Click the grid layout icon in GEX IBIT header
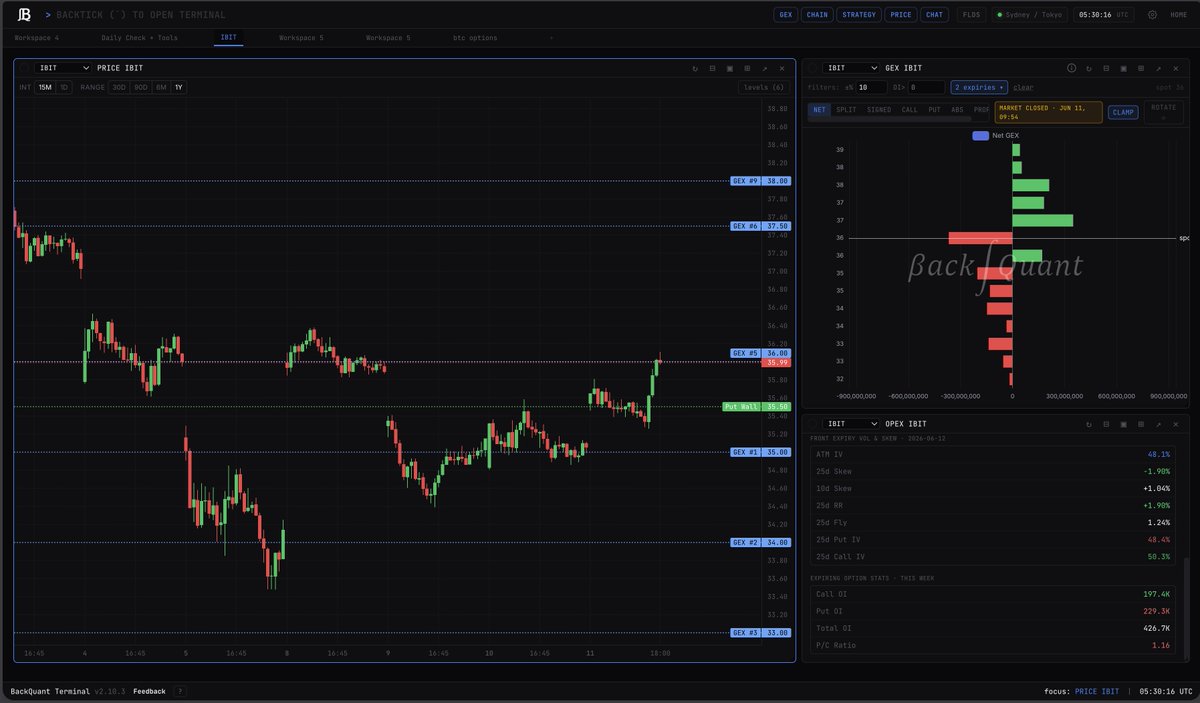The image size is (1200, 703). (x=1141, y=68)
